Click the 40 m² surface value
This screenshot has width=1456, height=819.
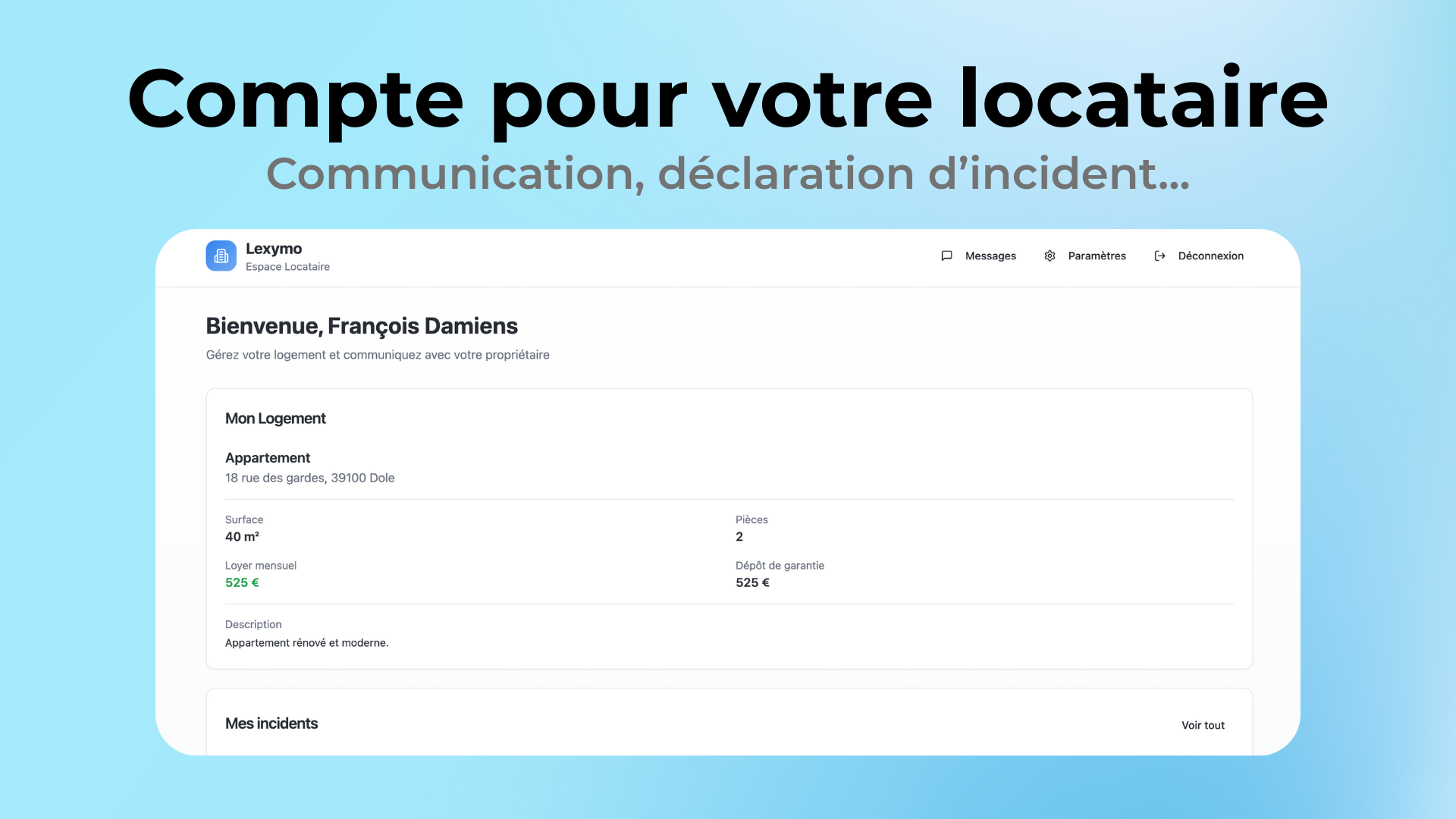242,537
